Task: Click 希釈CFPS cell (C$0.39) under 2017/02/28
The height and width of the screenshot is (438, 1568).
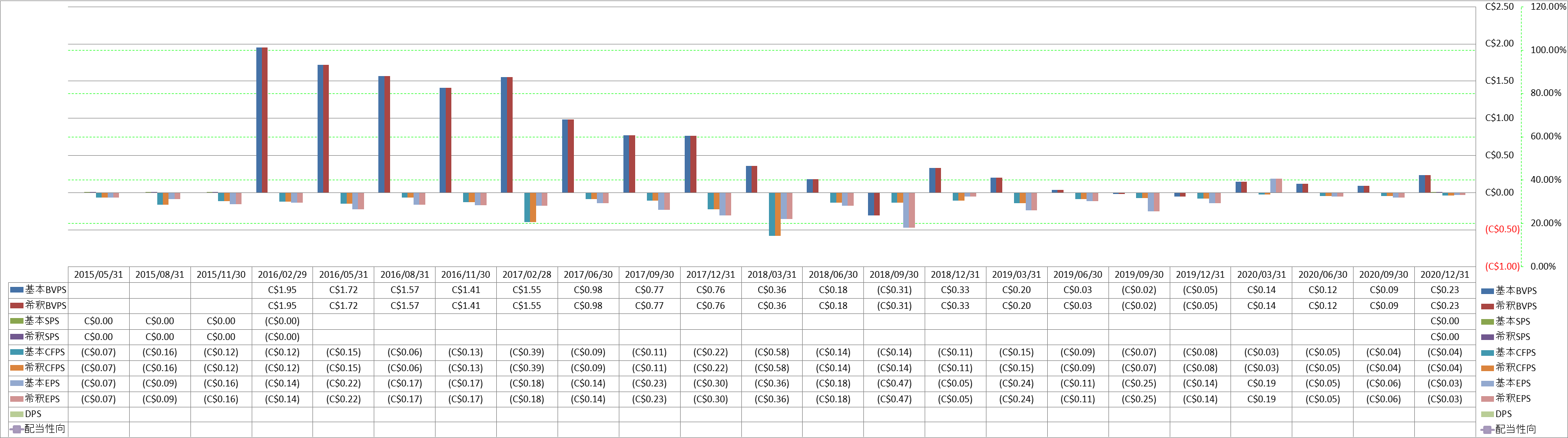Action: pyautogui.click(x=527, y=368)
